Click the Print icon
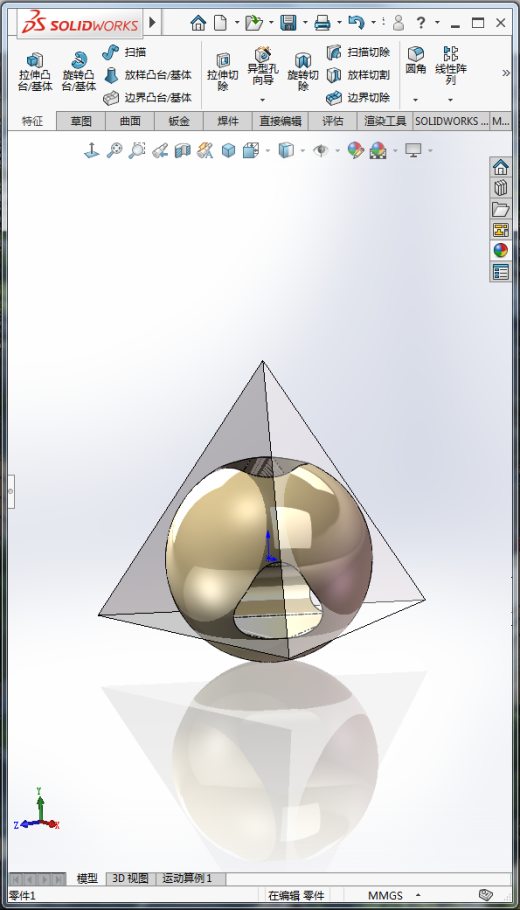Screen dimensions: 520x910 322,23
